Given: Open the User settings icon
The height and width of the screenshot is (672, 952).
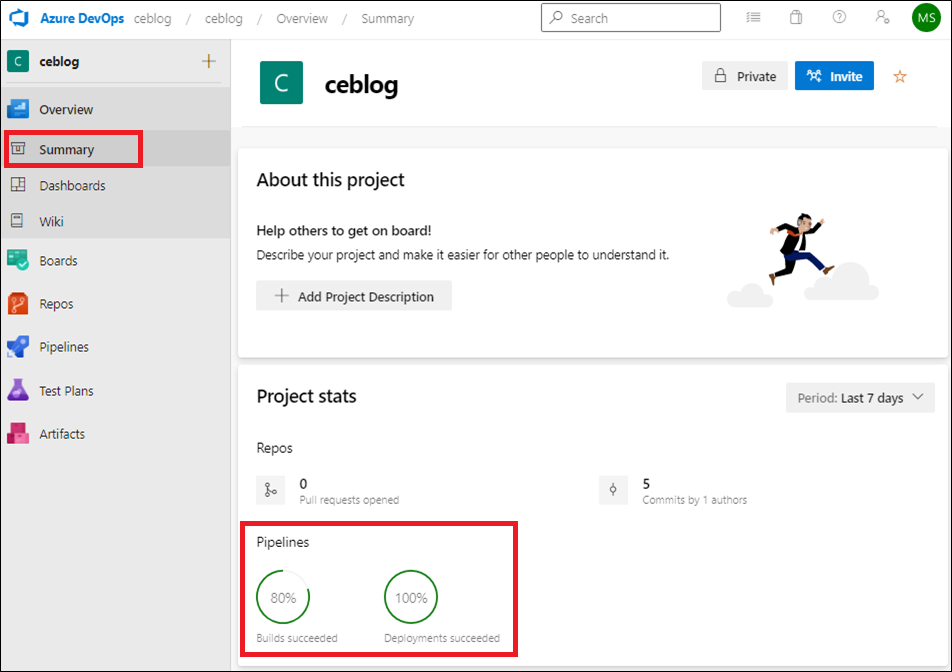Looking at the screenshot, I should 882,18.
